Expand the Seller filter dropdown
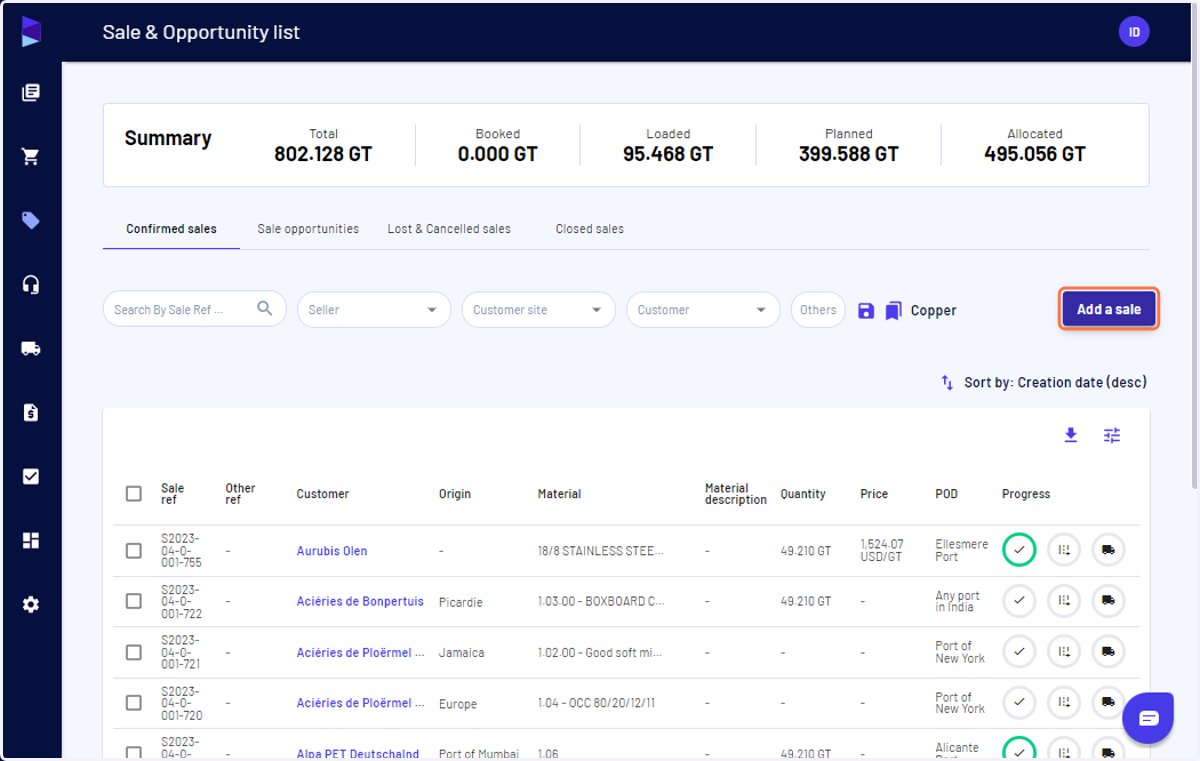 (374, 310)
